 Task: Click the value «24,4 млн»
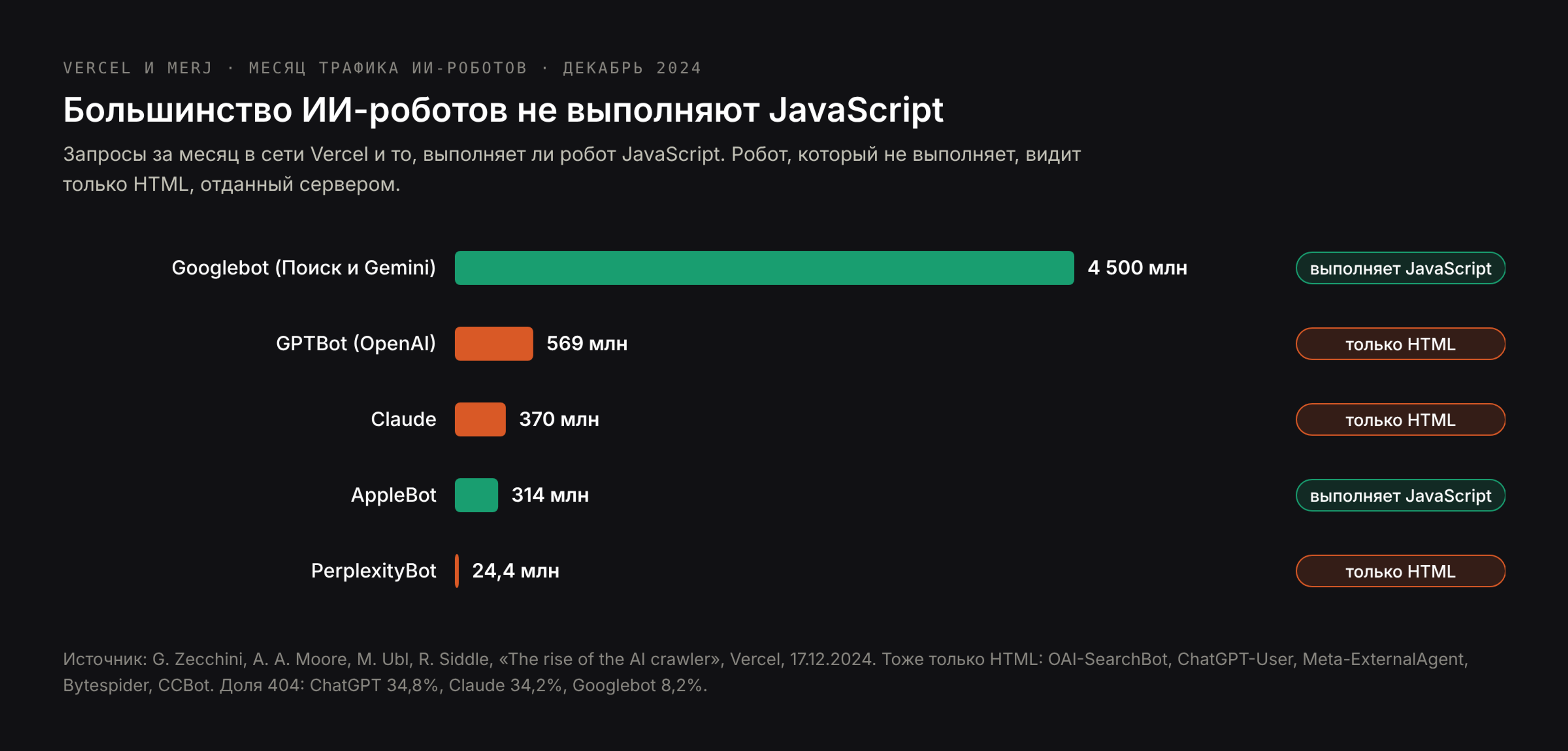[x=516, y=571]
